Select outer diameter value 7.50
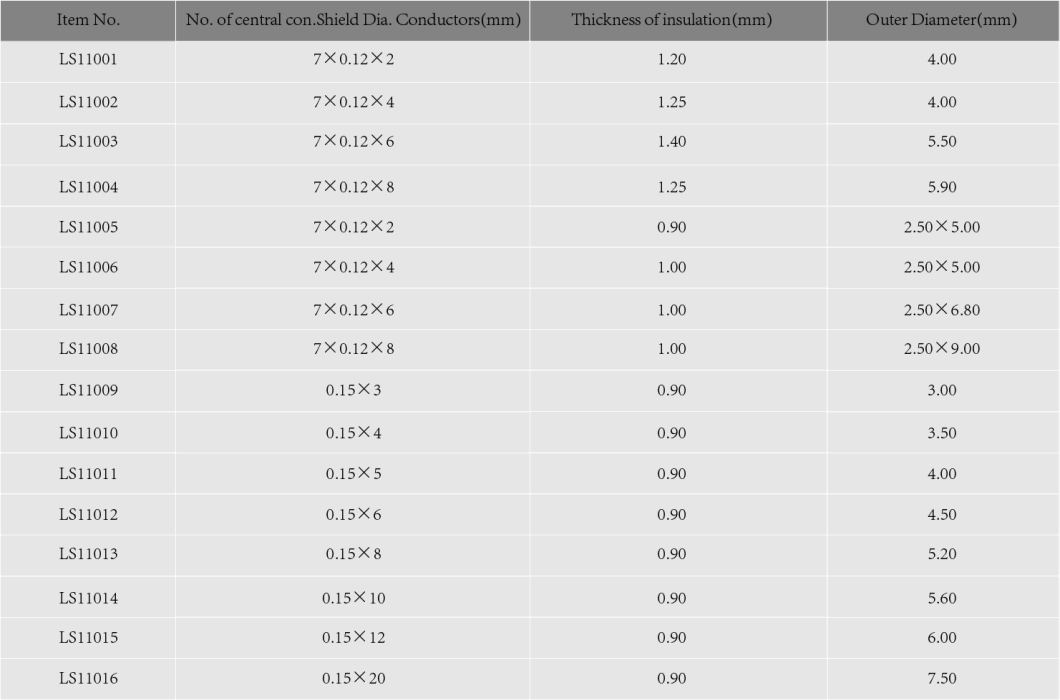Image resolution: width=1060 pixels, height=700 pixels. pos(942,678)
